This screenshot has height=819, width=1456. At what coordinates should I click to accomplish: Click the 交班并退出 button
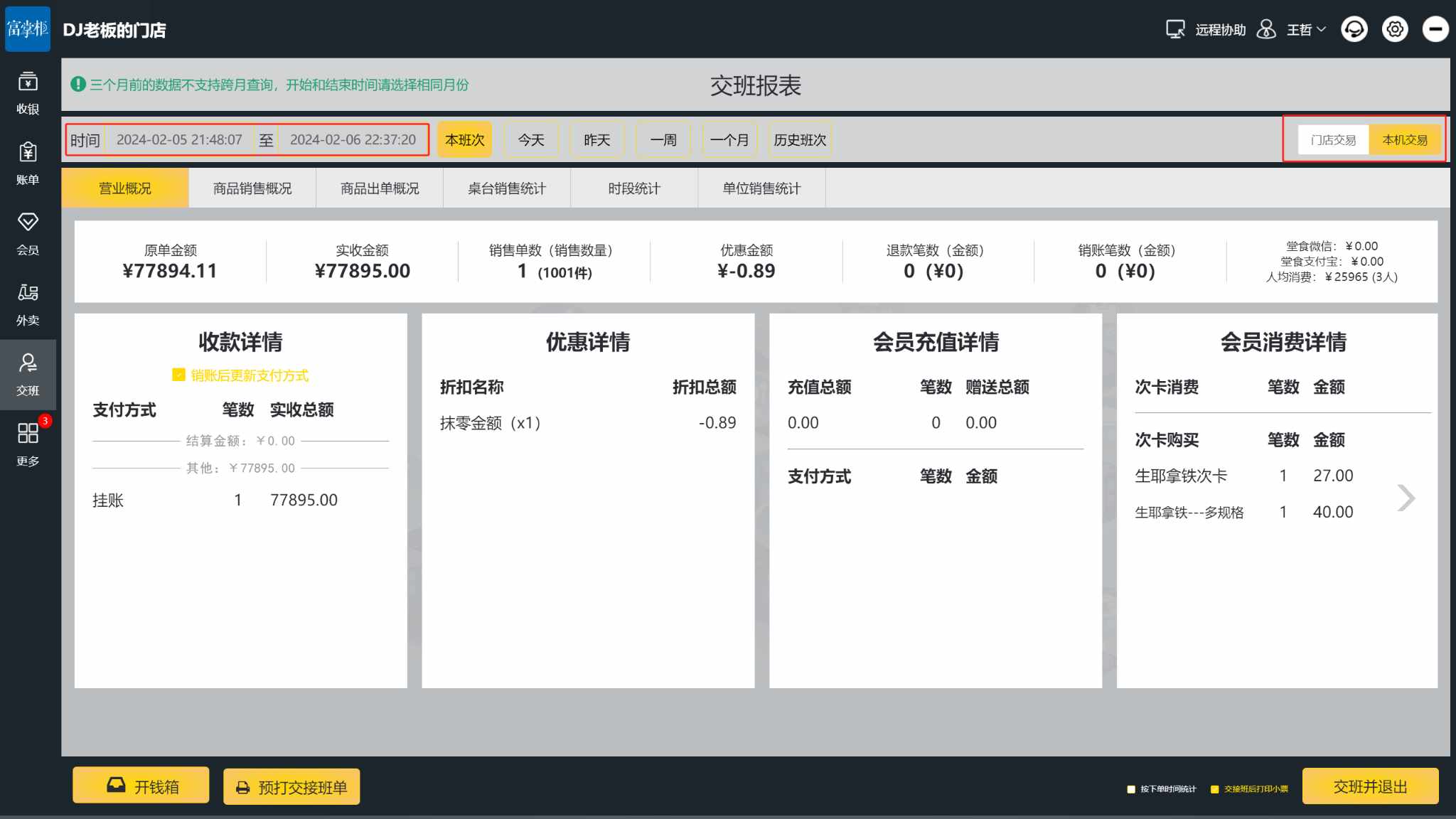pyautogui.click(x=1370, y=786)
